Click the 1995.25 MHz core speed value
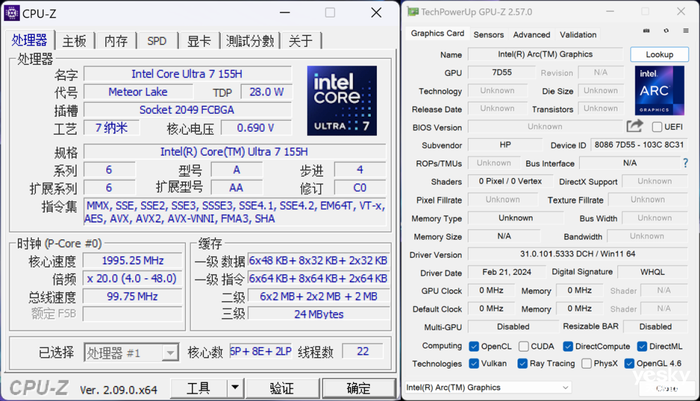700x401 pixels. coord(133,260)
